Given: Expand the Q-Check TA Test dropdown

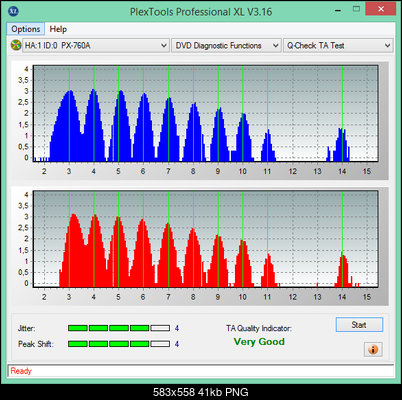Looking at the screenshot, I should (338, 46).
